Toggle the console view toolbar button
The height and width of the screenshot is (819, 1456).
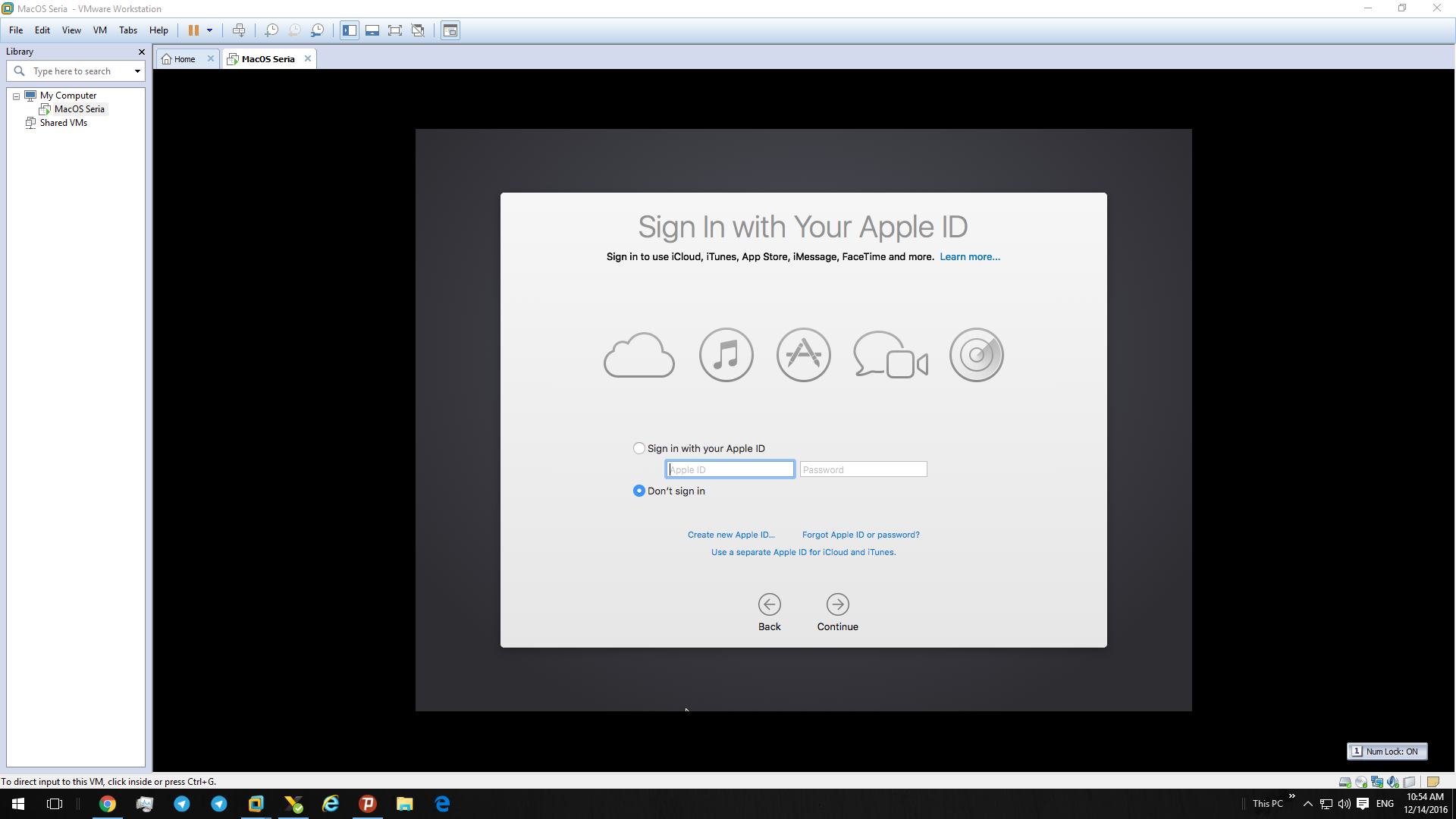(x=450, y=30)
